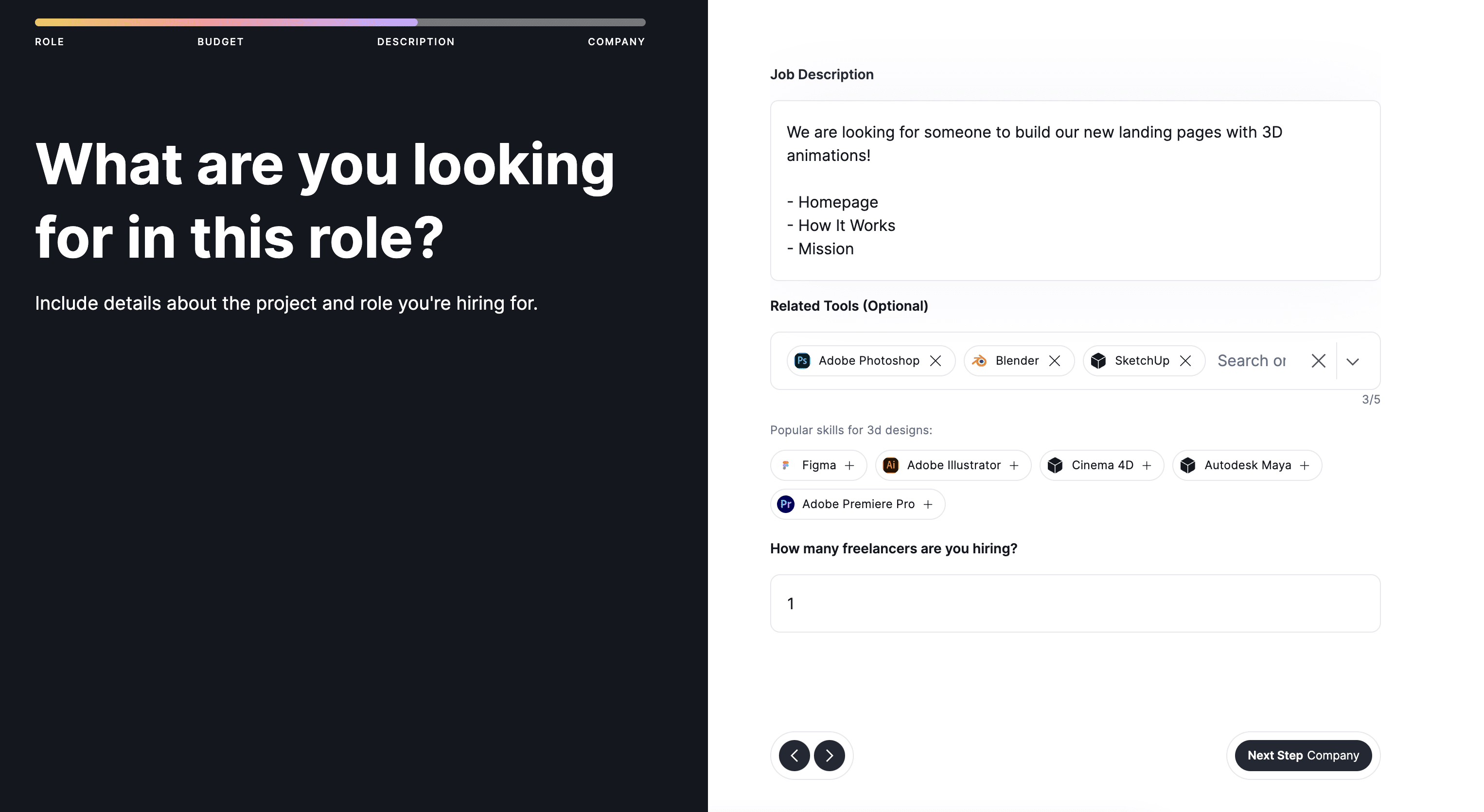This screenshot has height=812, width=1484.
Task: Expand the related tools dropdown chevron
Action: pyautogui.click(x=1353, y=362)
